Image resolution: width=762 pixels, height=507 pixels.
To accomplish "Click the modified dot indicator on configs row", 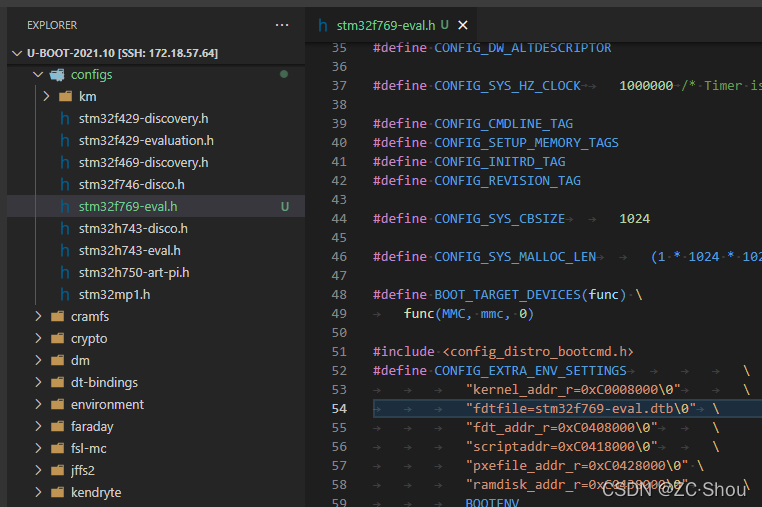I will tap(284, 74).
